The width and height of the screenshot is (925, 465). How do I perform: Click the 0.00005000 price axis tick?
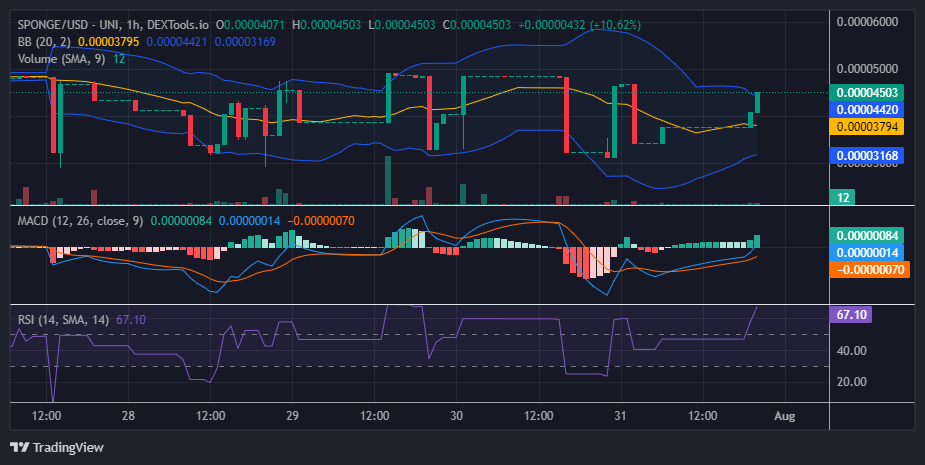click(867, 68)
